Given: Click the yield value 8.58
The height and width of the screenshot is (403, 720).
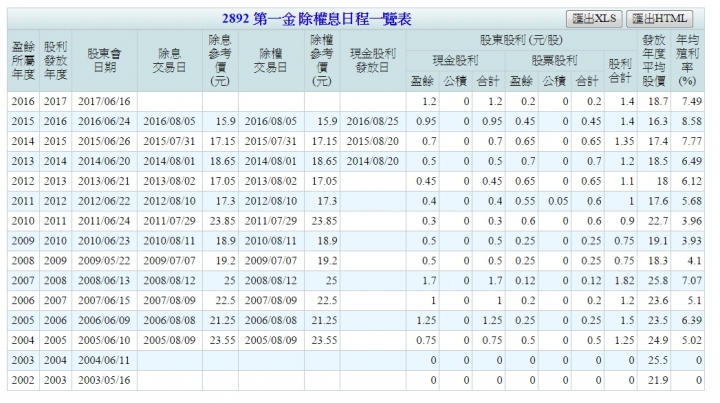Looking at the screenshot, I should tap(692, 122).
